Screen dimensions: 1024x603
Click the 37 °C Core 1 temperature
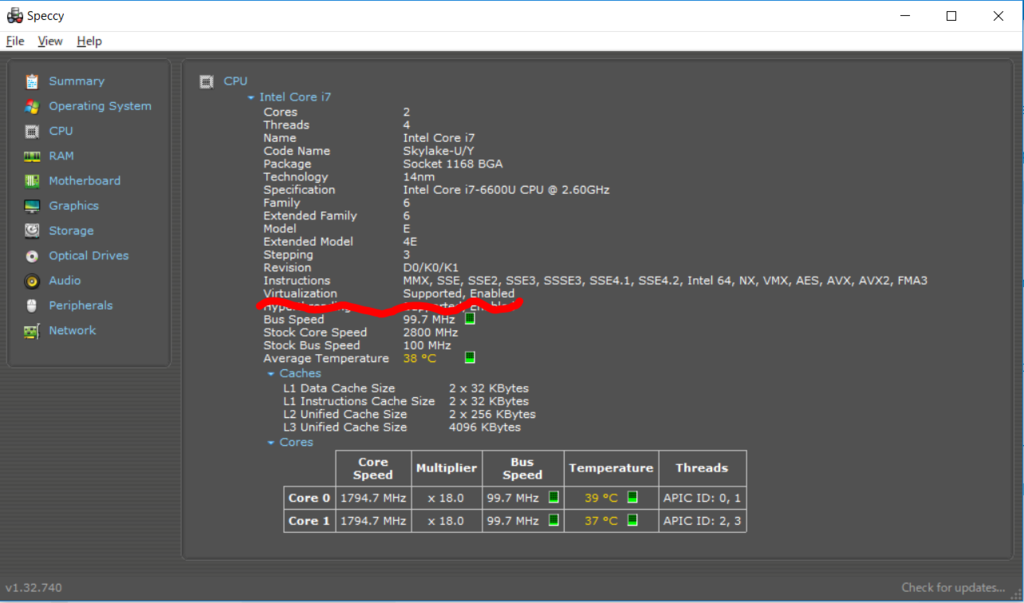(x=601, y=521)
